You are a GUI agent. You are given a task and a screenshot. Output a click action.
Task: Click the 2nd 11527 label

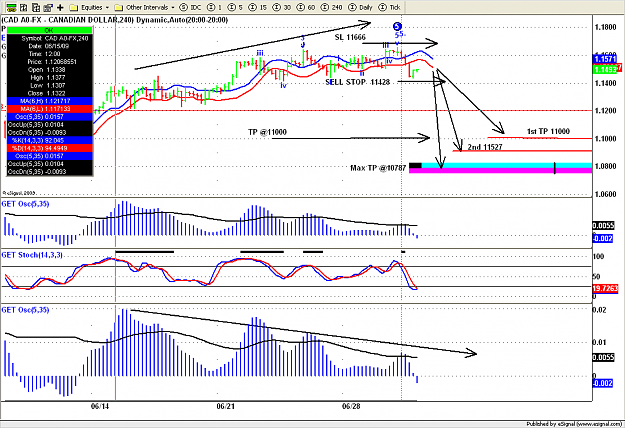coord(485,147)
